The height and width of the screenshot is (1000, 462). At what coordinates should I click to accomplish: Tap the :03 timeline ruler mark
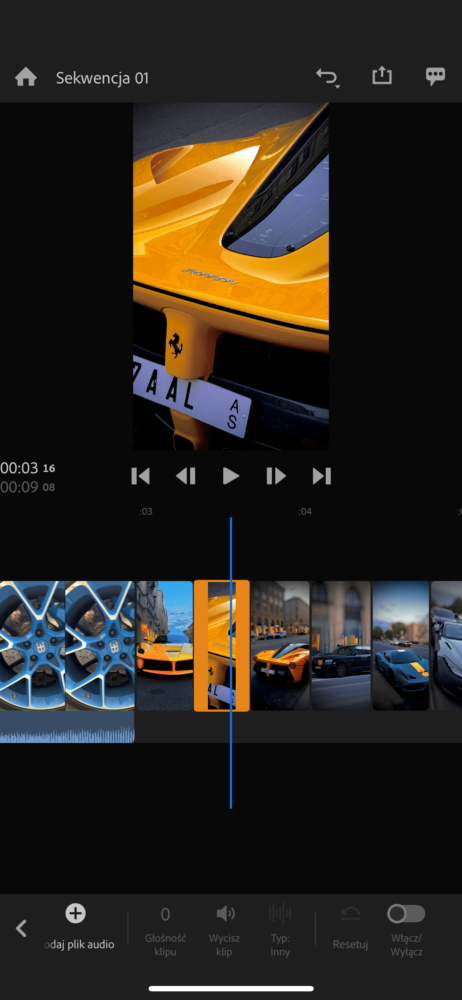click(x=146, y=511)
